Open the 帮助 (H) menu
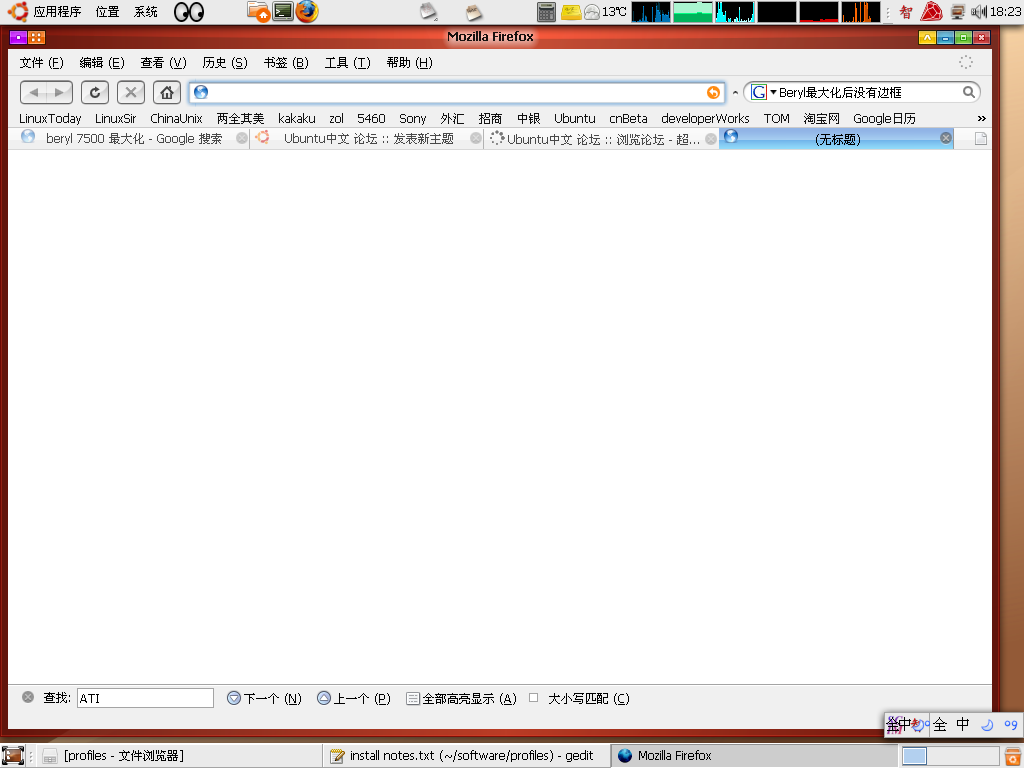 [x=409, y=63]
